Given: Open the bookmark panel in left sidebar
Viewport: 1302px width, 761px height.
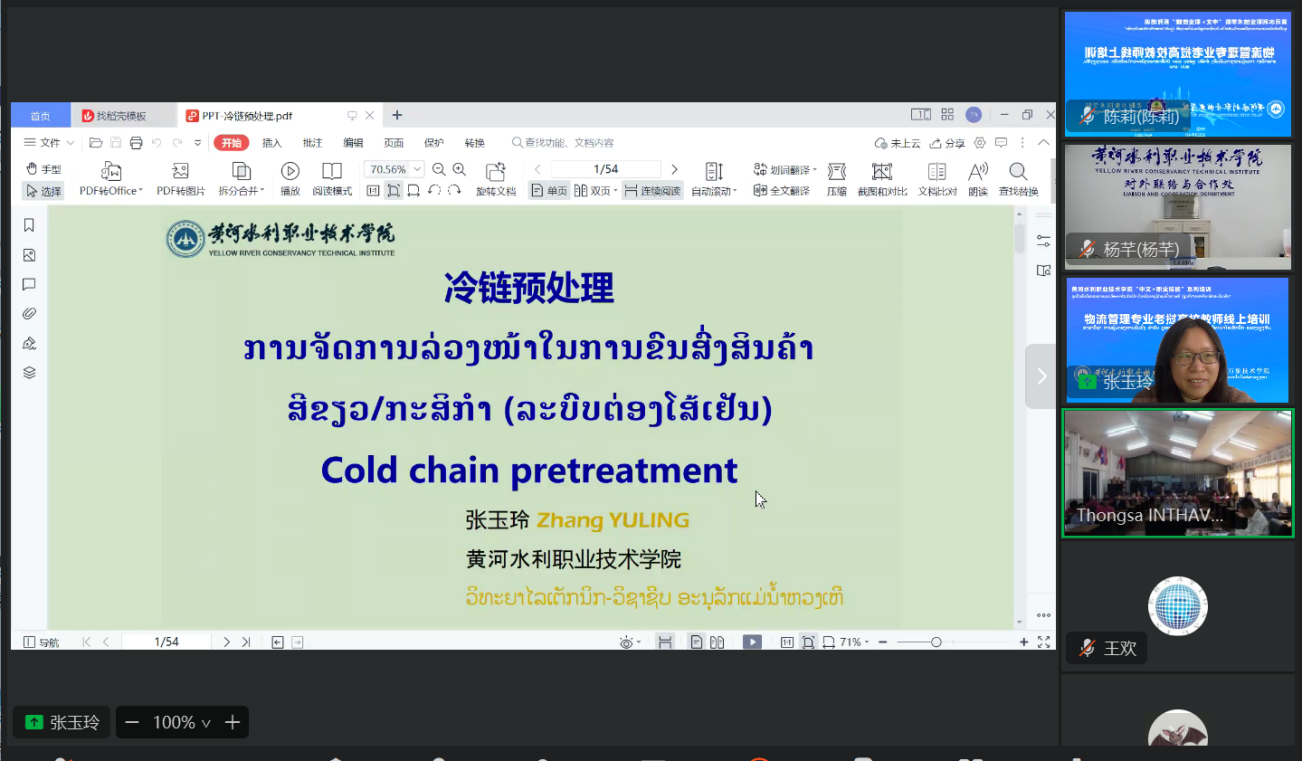Looking at the screenshot, I should (x=29, y=225).
